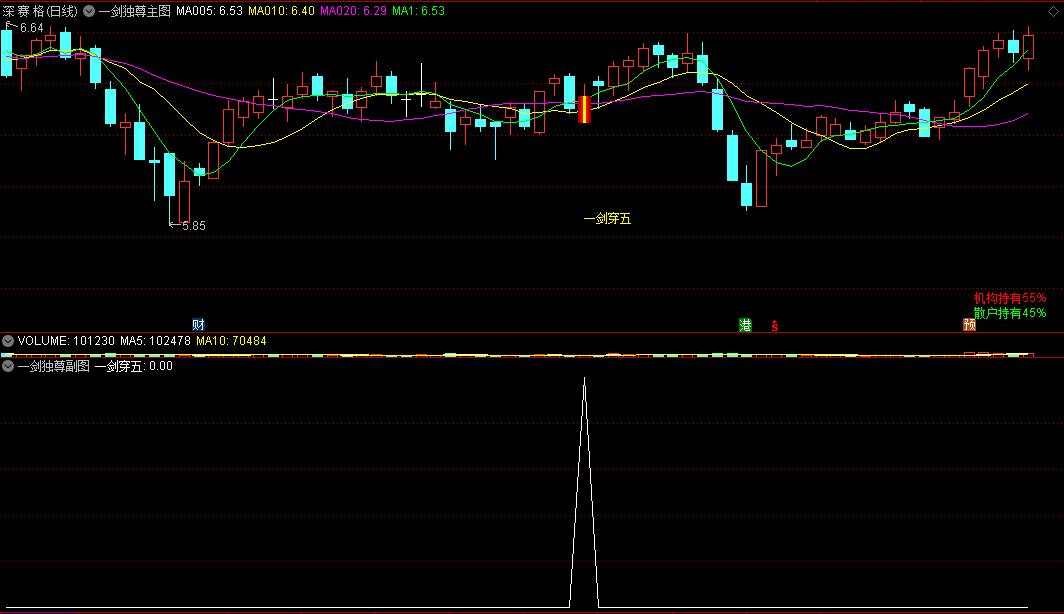Image resolution: width=1064 pixels, height=614 pixels.
Task: Click the 机构持有55% label
Action: pyautogui.click(x=1010, y=298)
